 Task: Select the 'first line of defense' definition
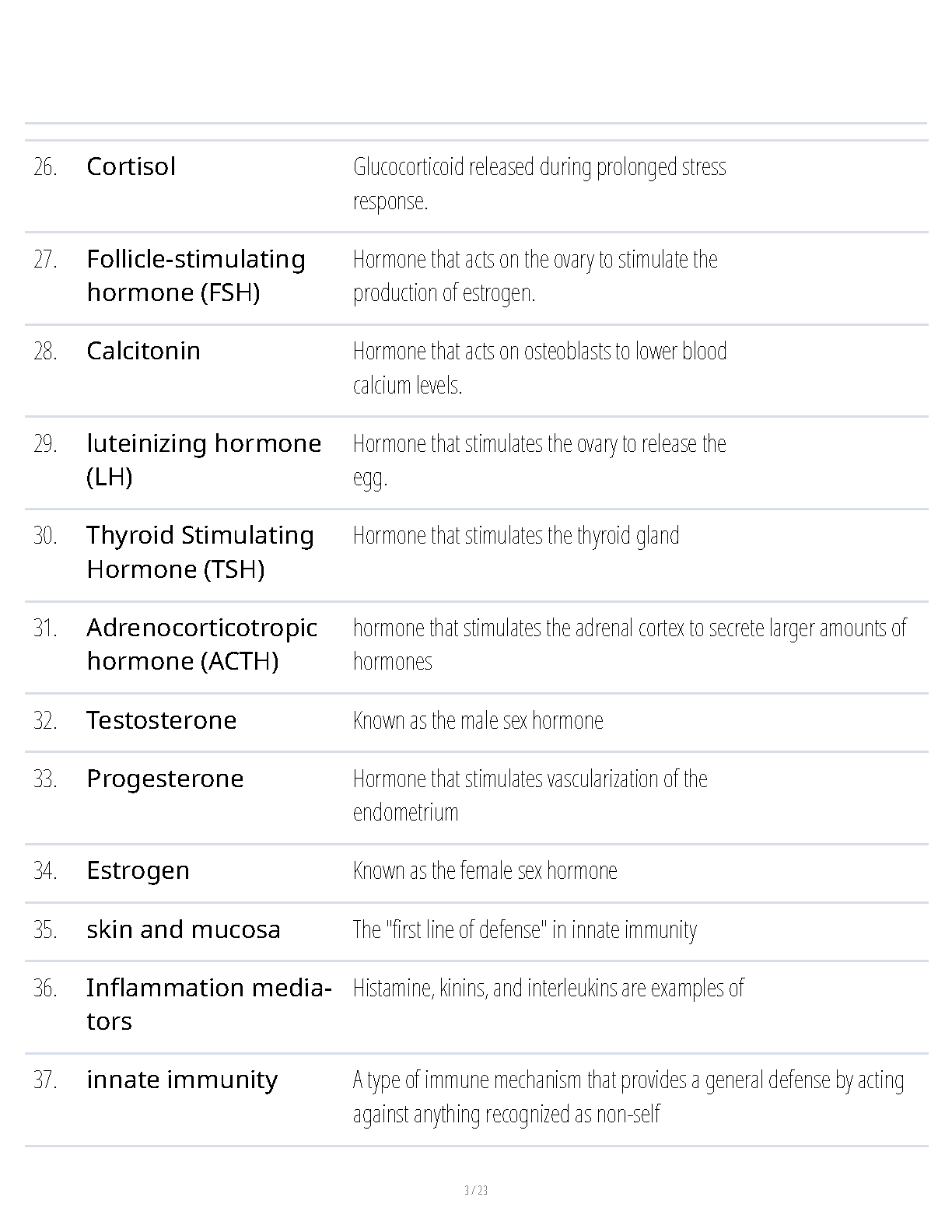[x=524, y=929]
